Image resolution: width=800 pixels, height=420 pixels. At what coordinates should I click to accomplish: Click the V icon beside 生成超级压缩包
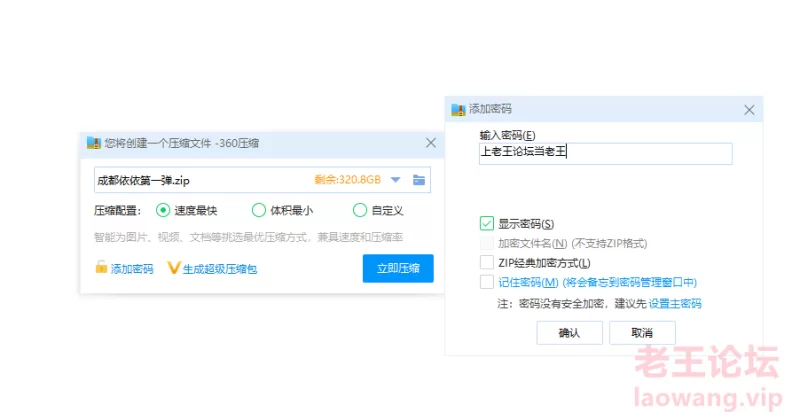173,267
